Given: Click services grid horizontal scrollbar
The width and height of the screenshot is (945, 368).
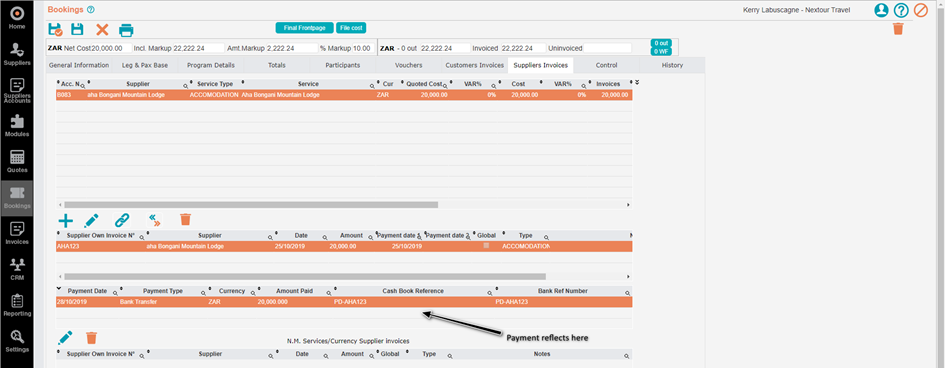Looking at the screenshot, I should [251, 205].
